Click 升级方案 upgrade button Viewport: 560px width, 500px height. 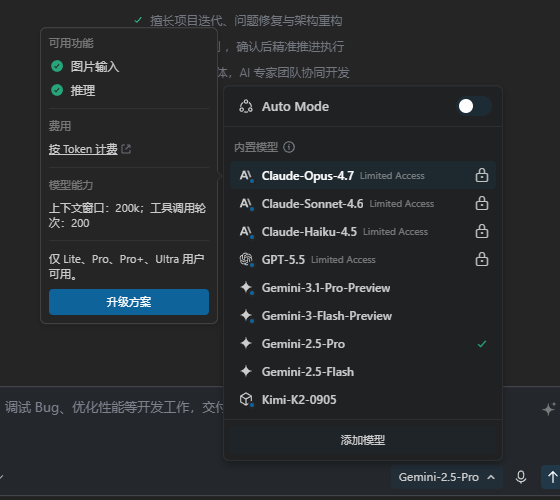129,302
